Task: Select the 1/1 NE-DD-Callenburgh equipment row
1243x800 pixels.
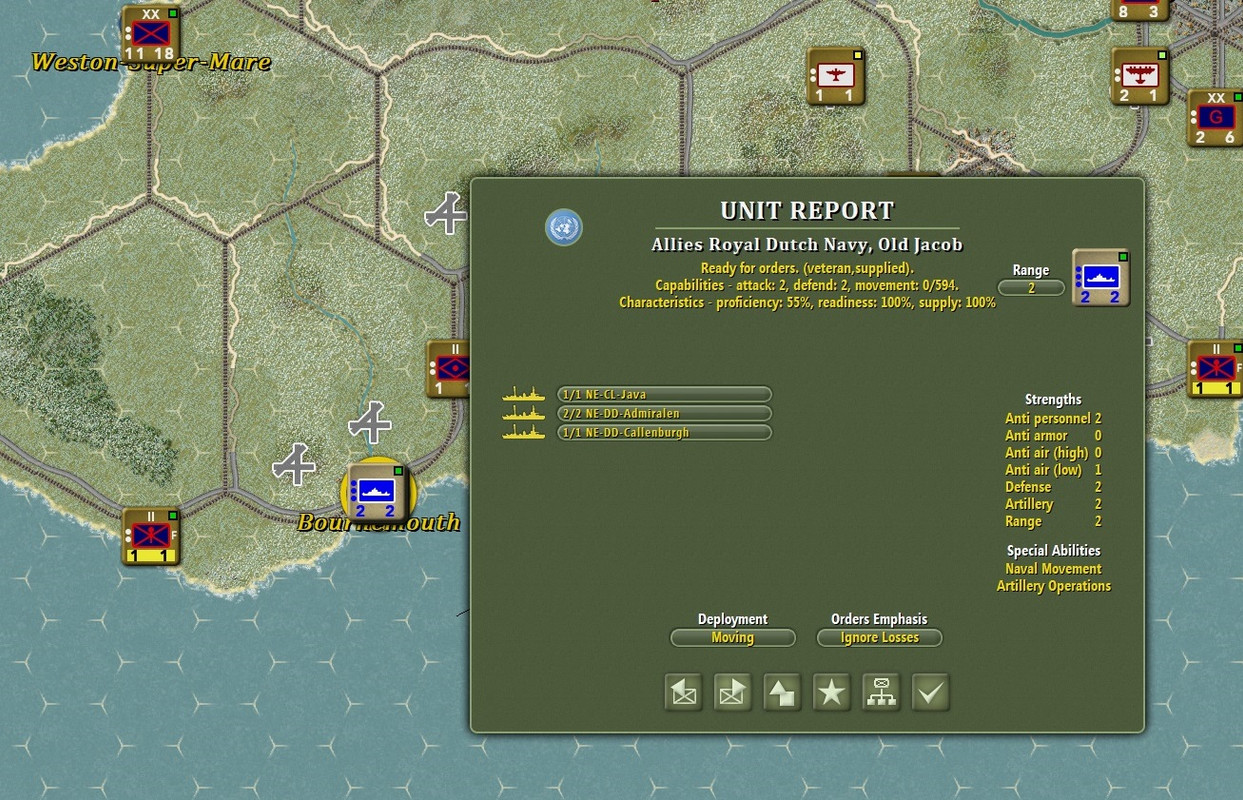Action: coord(664,433)
